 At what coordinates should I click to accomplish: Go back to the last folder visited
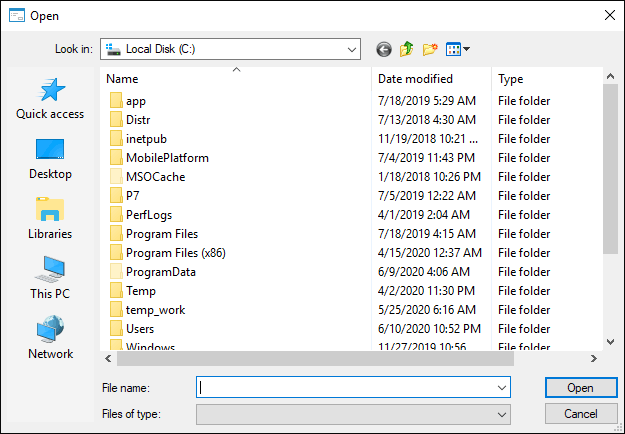pos(384,49)
